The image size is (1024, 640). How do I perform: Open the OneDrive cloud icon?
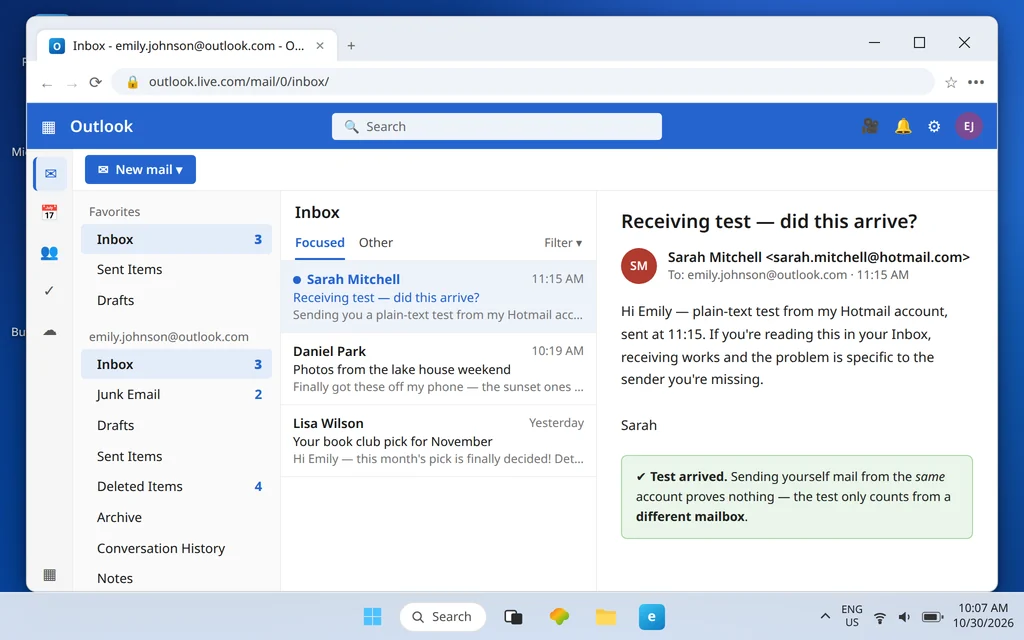(50, 332)
